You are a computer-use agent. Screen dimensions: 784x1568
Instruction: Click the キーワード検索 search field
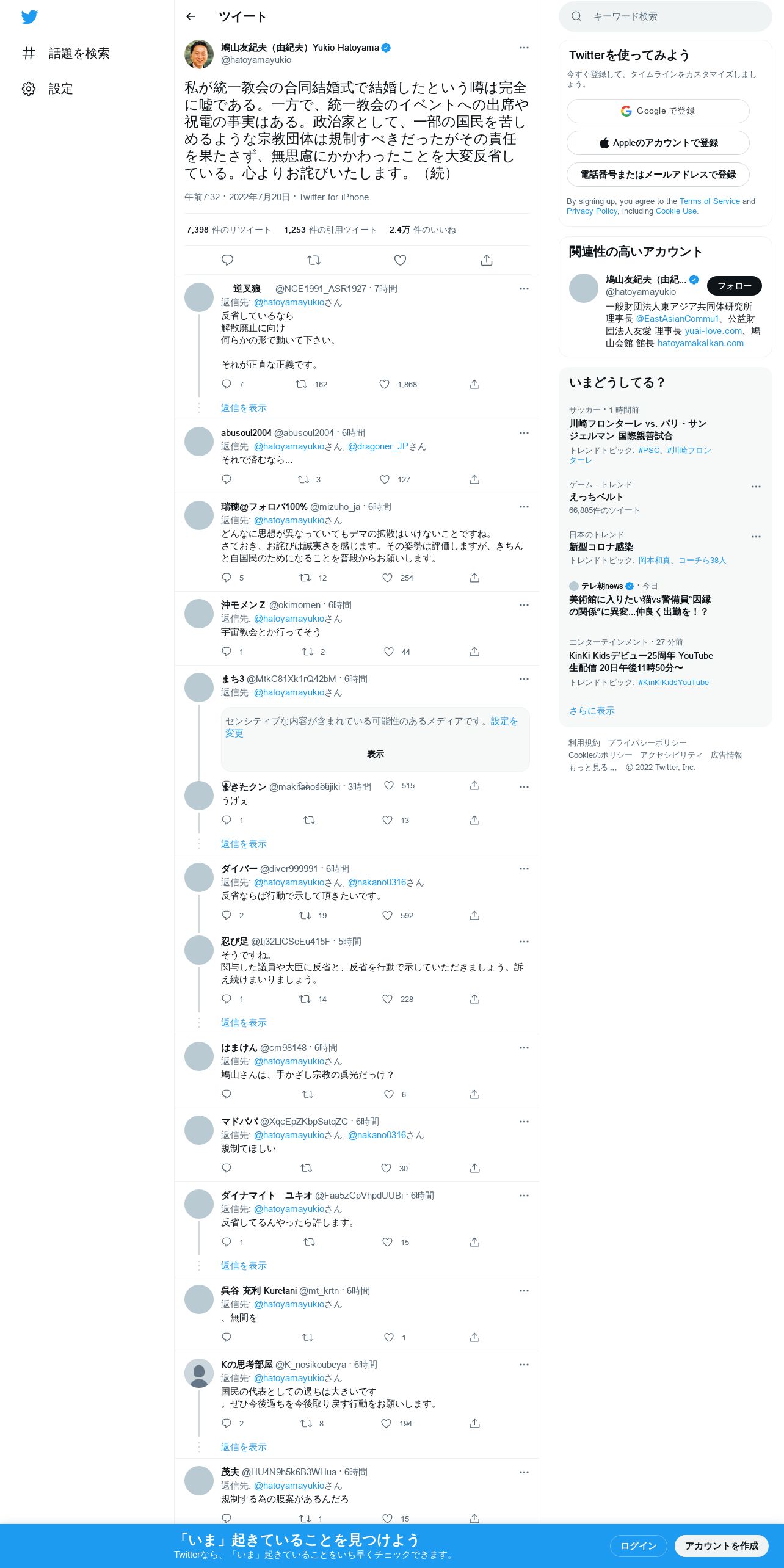(666, 16)
